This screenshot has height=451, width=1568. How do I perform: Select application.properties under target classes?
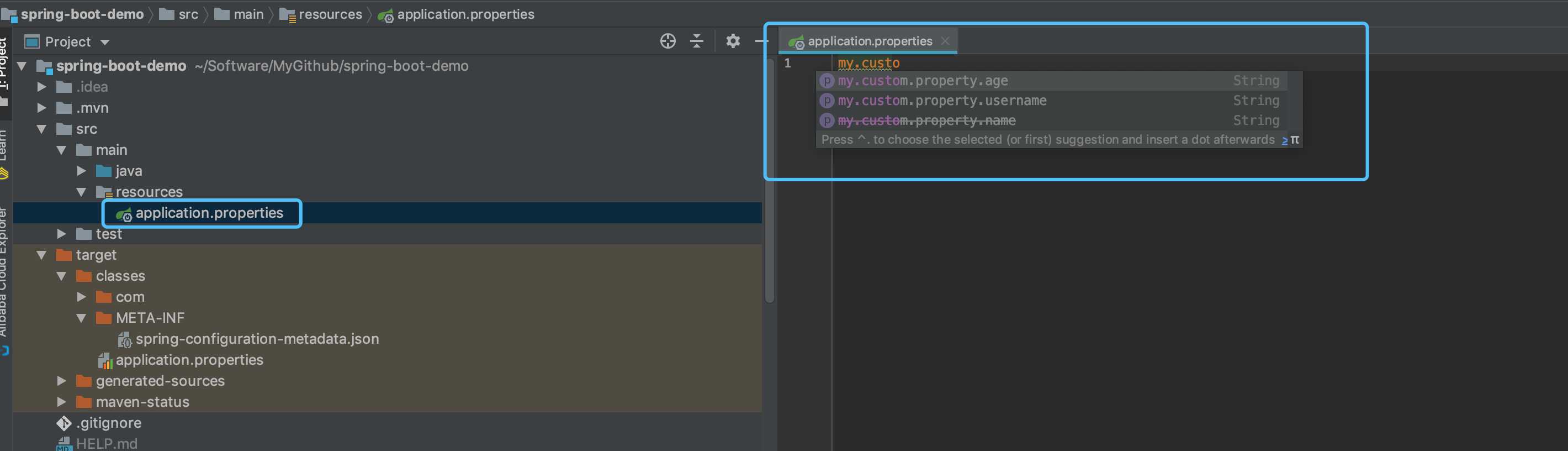tap(189, 360)
